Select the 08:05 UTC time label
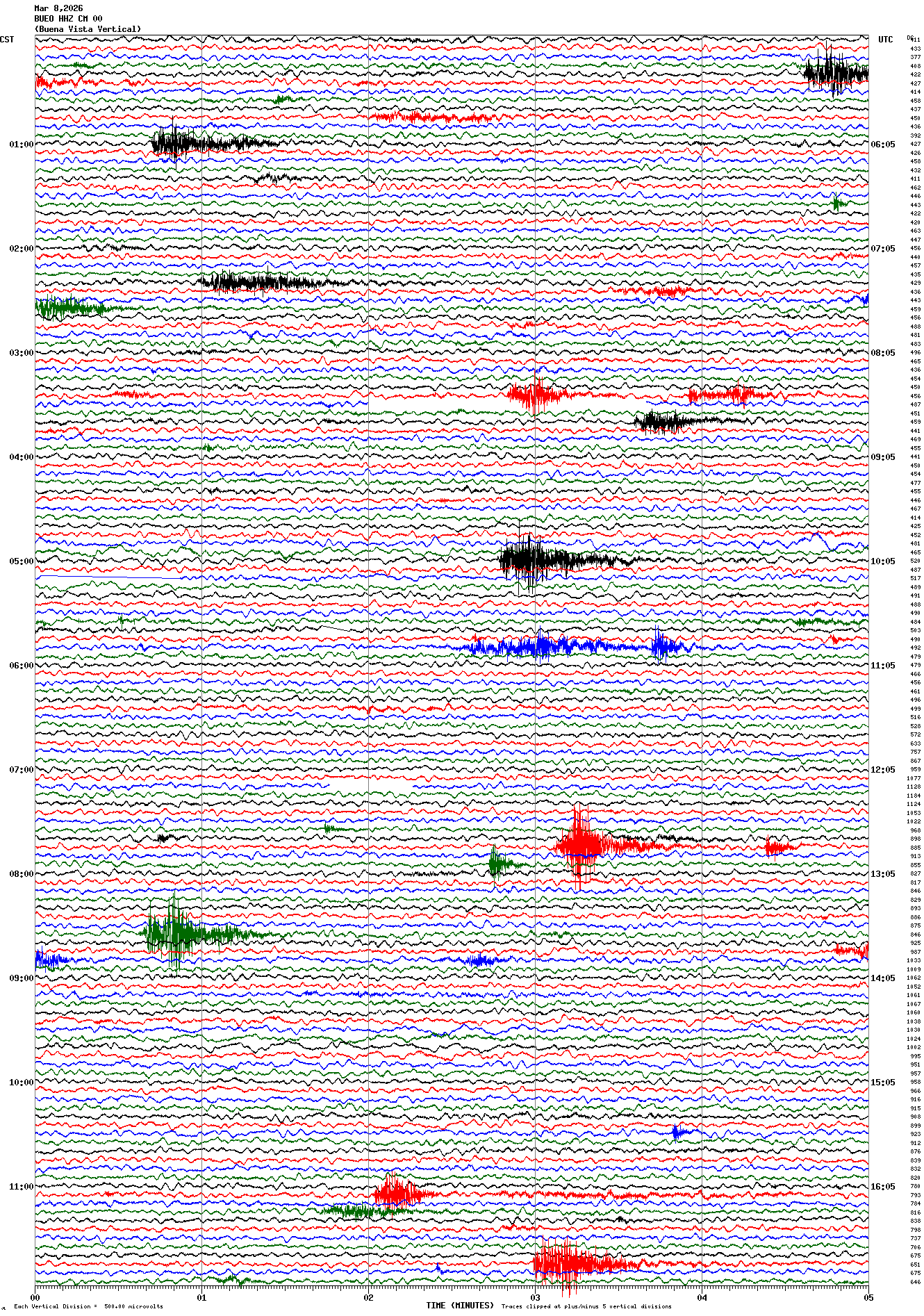The image size is (924, 1316). (x=882, y=353)
